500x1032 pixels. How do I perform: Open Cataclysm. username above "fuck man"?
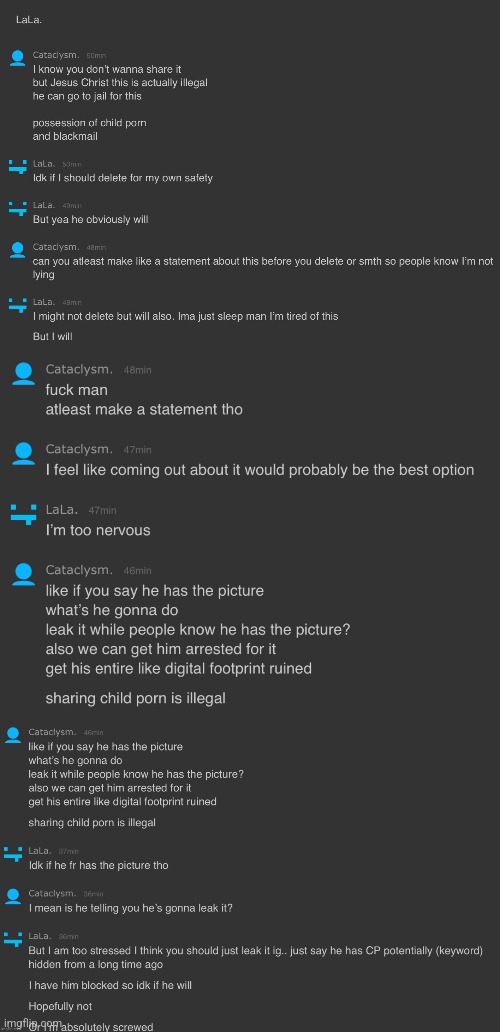(x=79, y=369)
